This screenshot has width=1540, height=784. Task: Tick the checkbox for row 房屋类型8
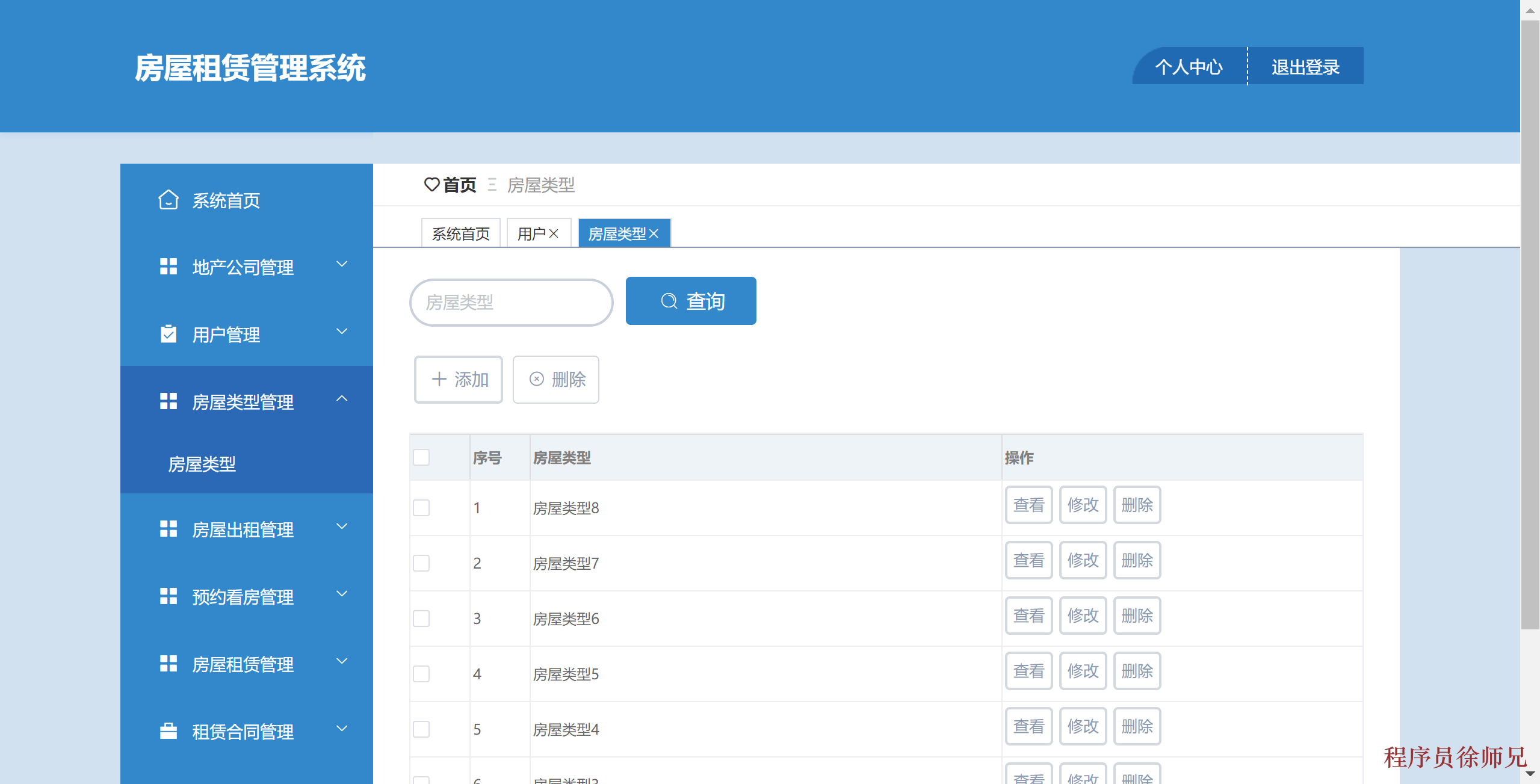421,508
